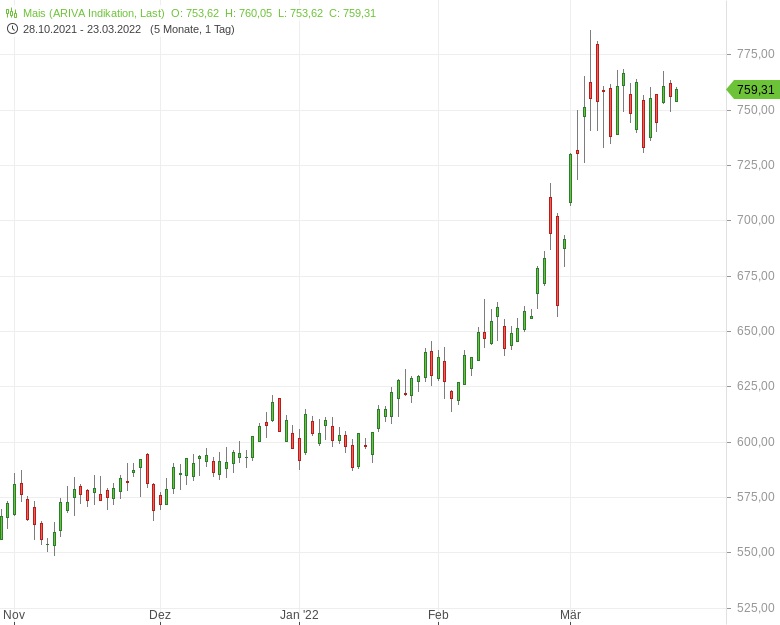Click the candlestick chart type icon
Screen dimensions: 780x625
point(11,13)
